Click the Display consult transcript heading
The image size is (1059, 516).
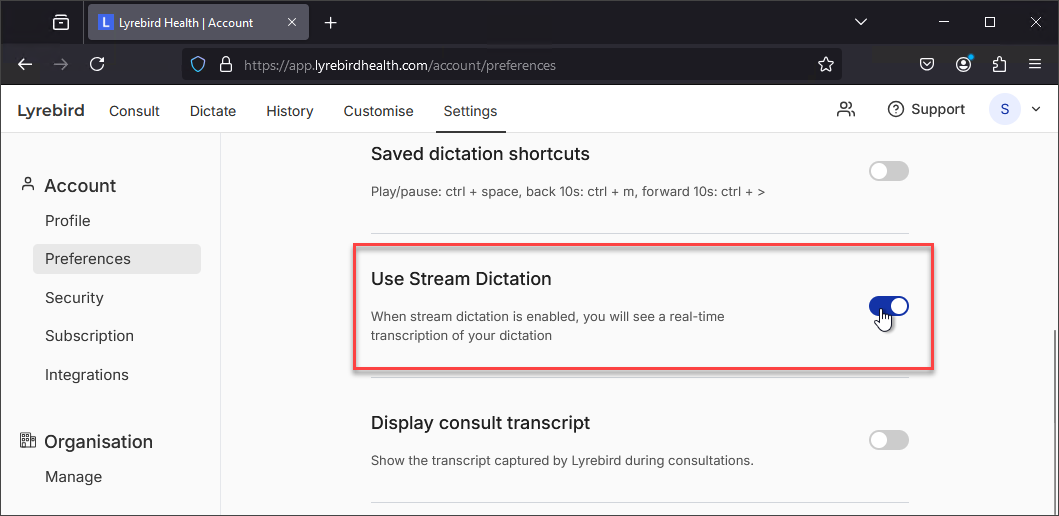[x=480, y=423]
